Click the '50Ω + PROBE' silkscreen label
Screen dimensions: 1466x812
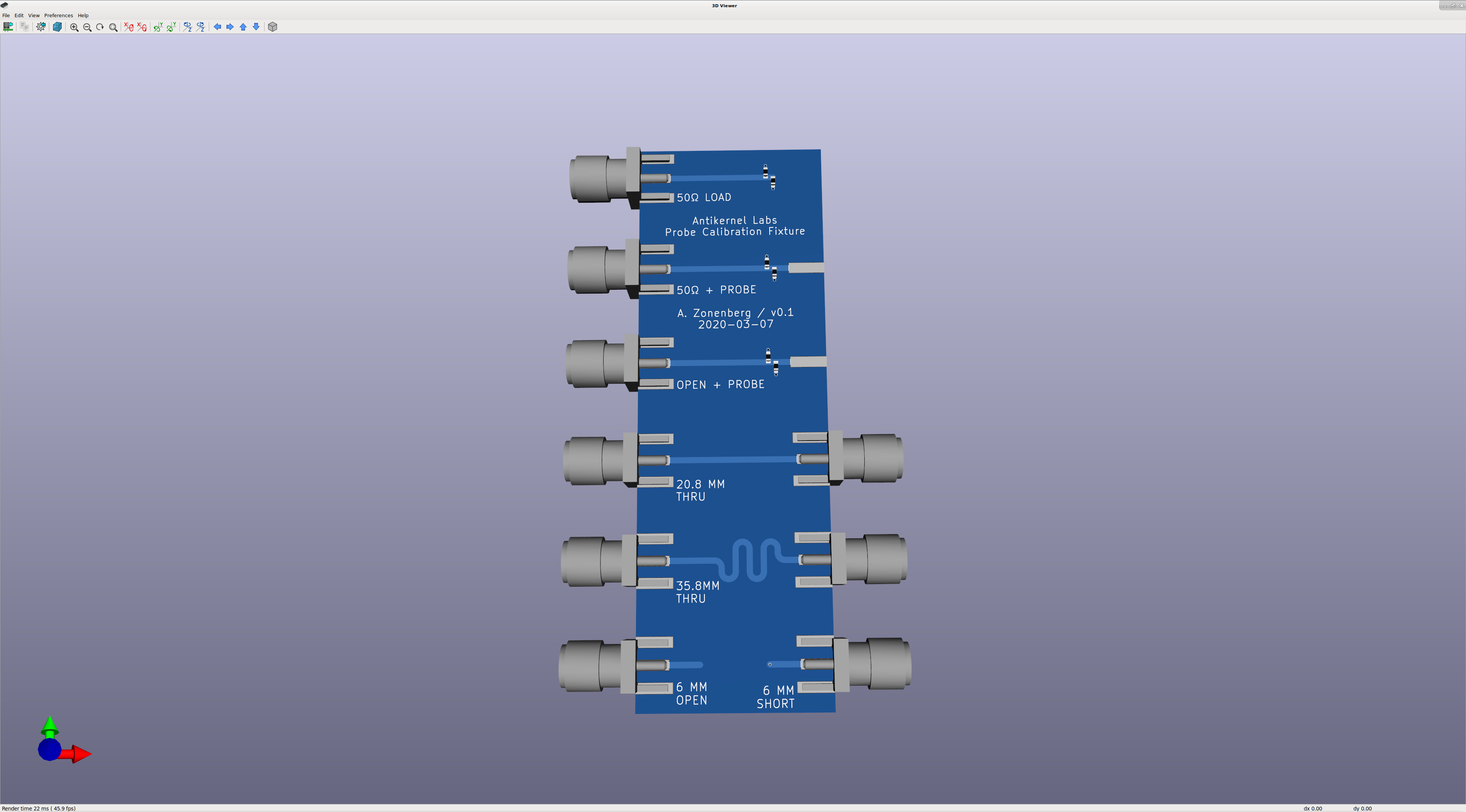pos(717,290)
